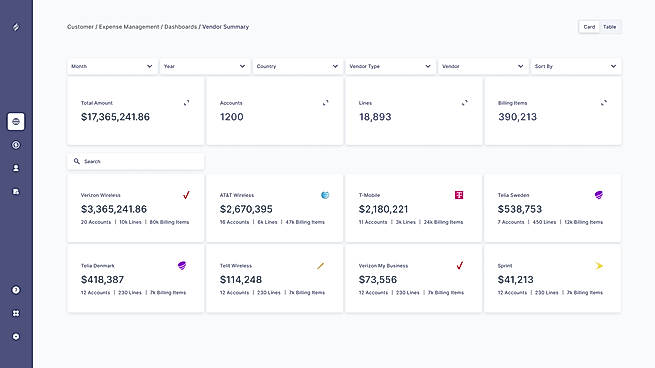Click the search magnifier icon
Screen dimensions: 655x368
click(76, 161)
